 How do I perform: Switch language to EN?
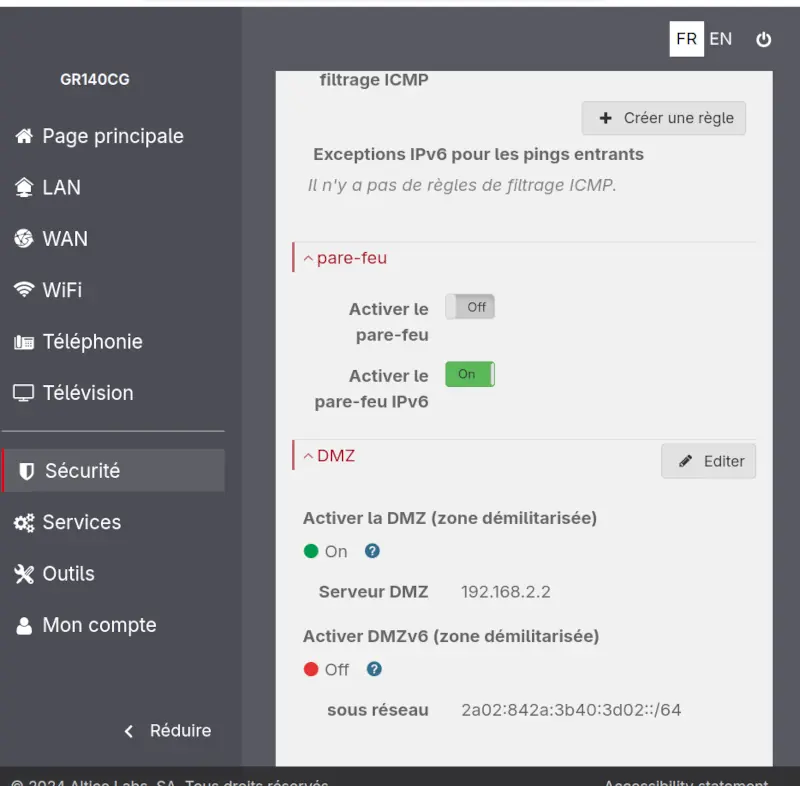coord(720,39)
